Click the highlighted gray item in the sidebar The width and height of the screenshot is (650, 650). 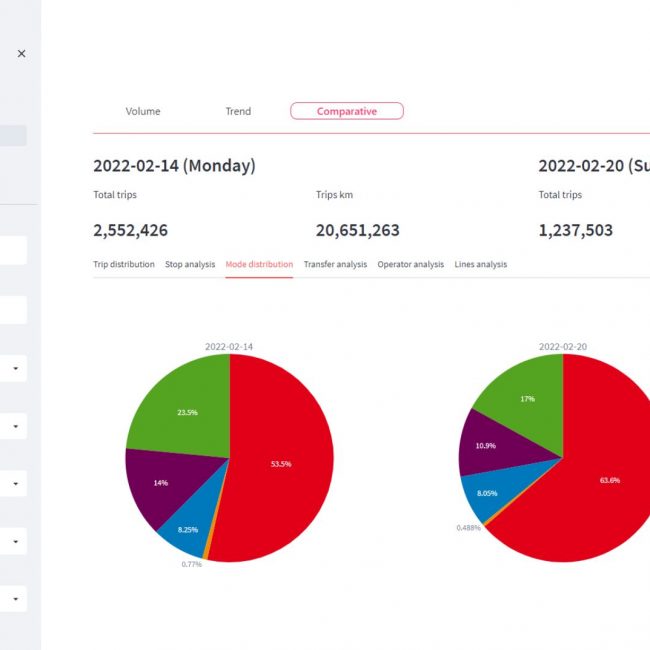(x=13, y=136)
